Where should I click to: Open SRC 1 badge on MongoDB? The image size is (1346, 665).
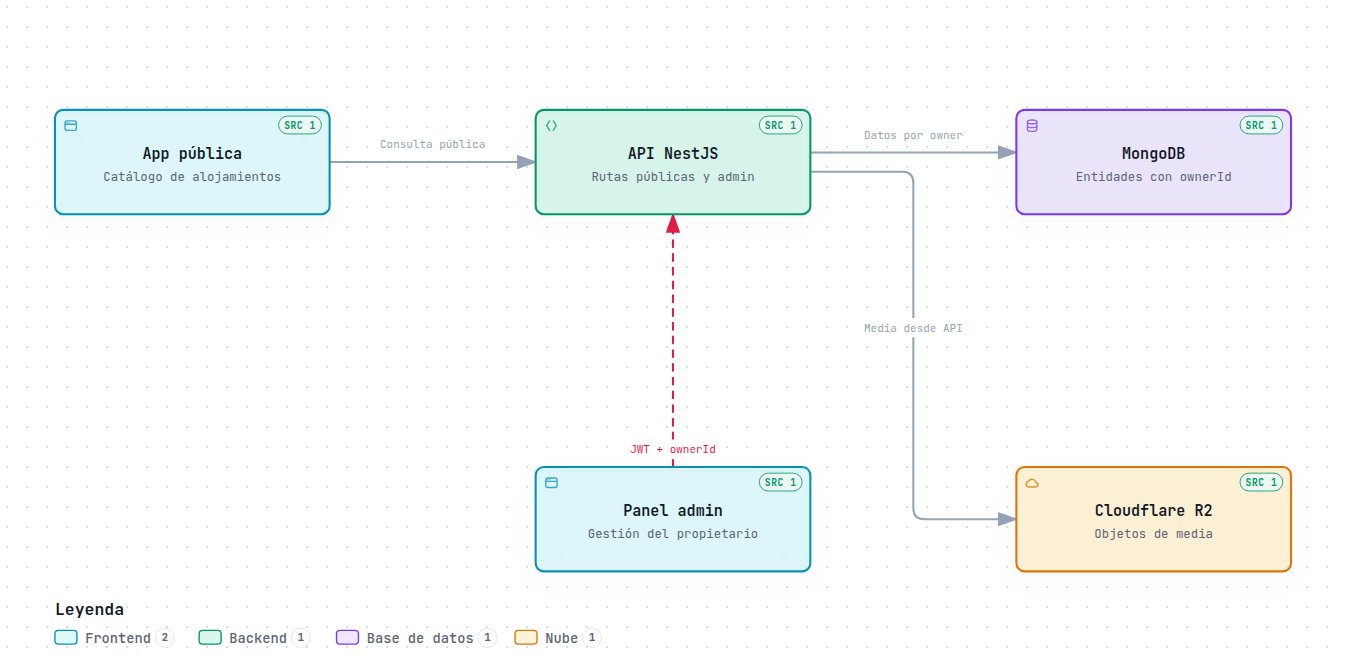pyautogui.click(x=1261, y=125)
